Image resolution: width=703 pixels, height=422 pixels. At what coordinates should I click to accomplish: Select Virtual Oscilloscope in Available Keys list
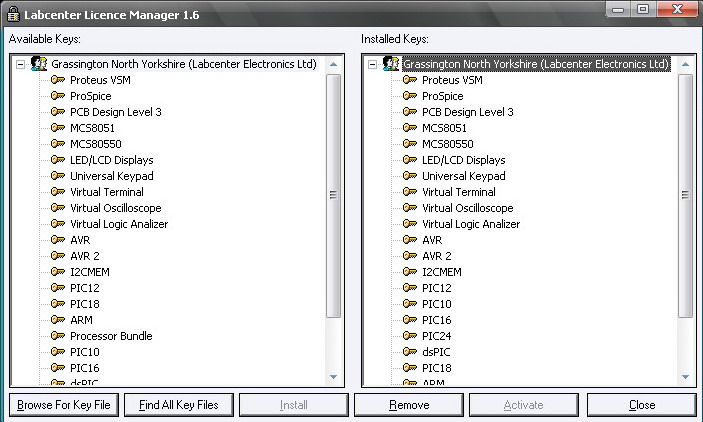tap(116, 208)
